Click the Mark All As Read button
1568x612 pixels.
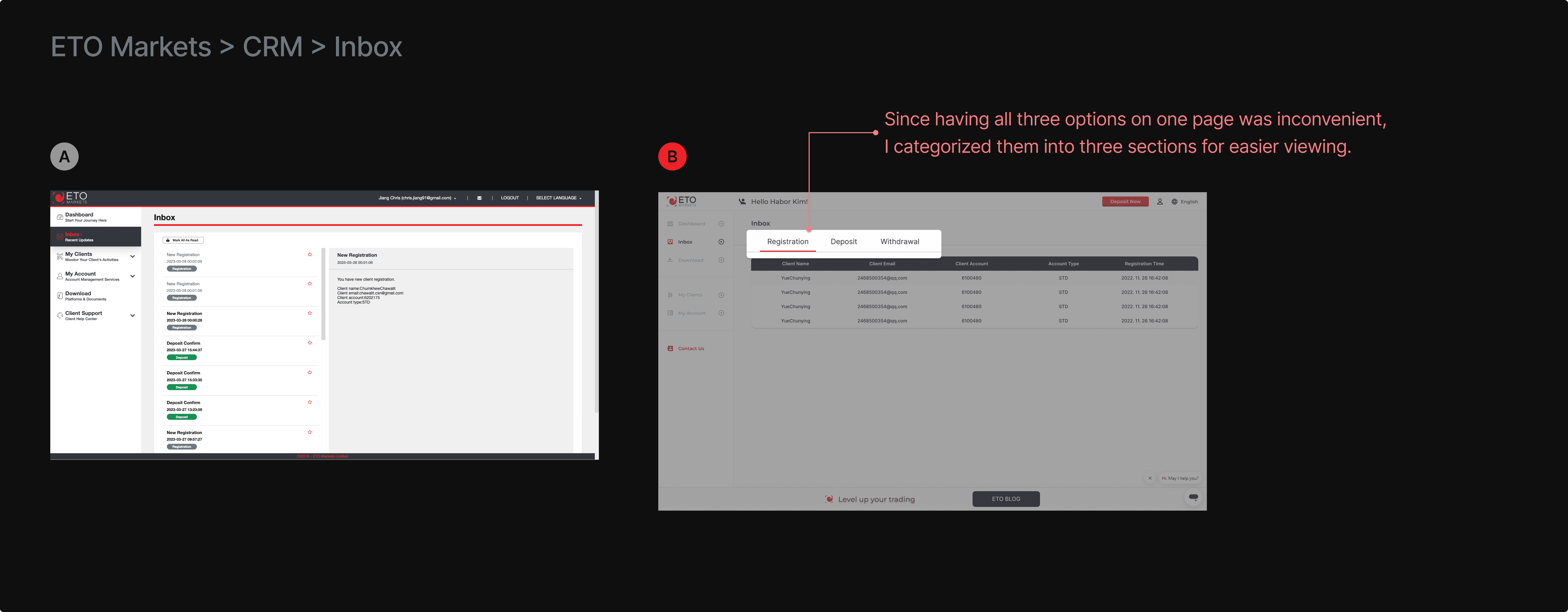183,240
